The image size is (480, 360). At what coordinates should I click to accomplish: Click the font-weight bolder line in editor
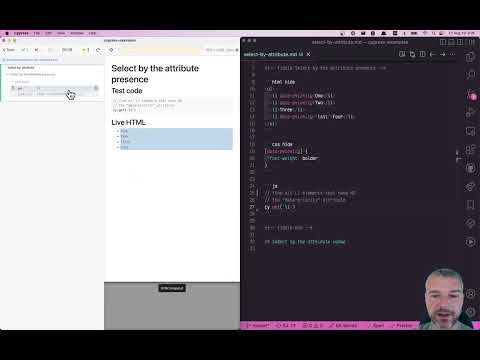pos(292,158)
